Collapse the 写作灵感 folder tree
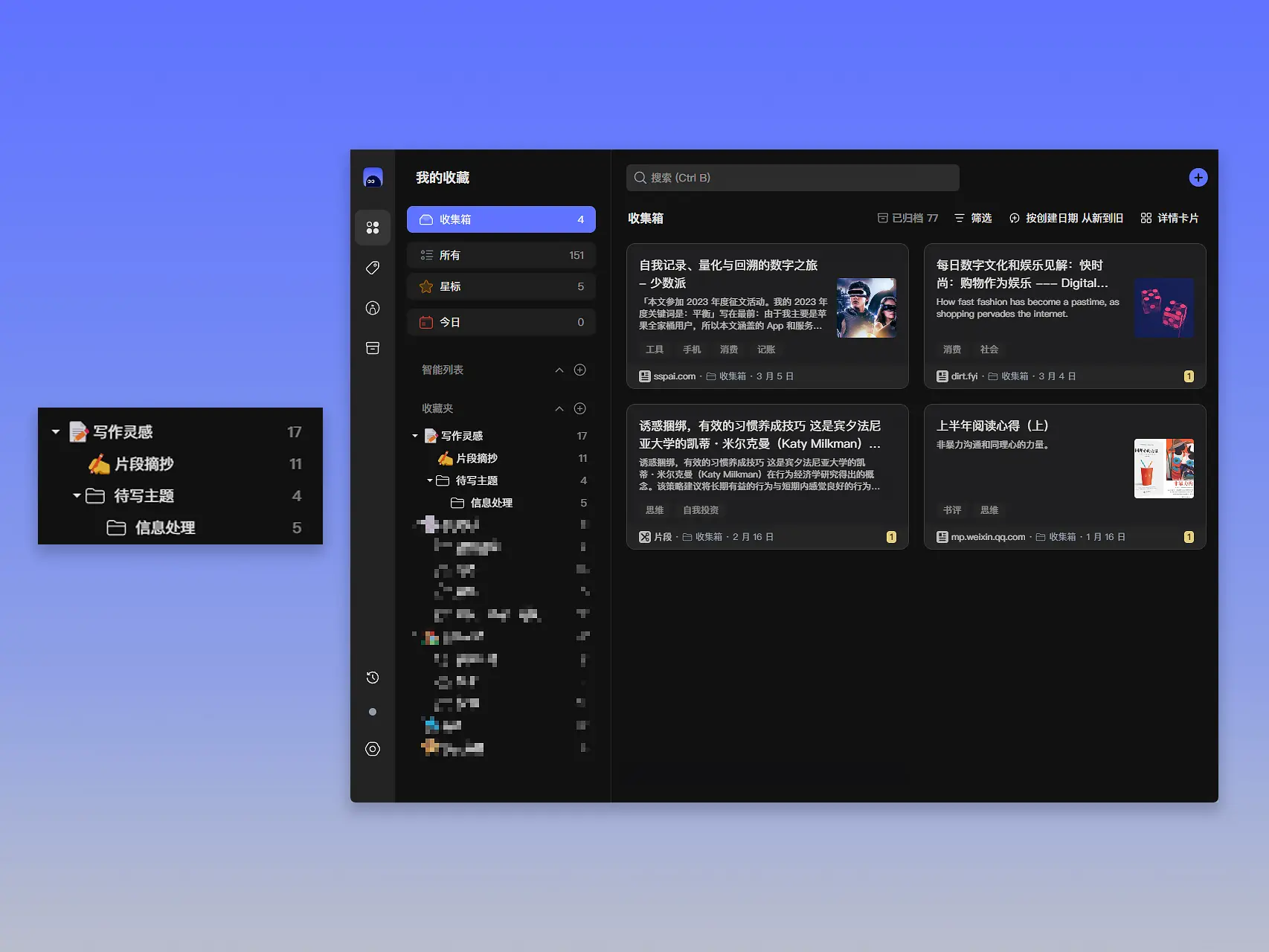 tap(415, 436)
